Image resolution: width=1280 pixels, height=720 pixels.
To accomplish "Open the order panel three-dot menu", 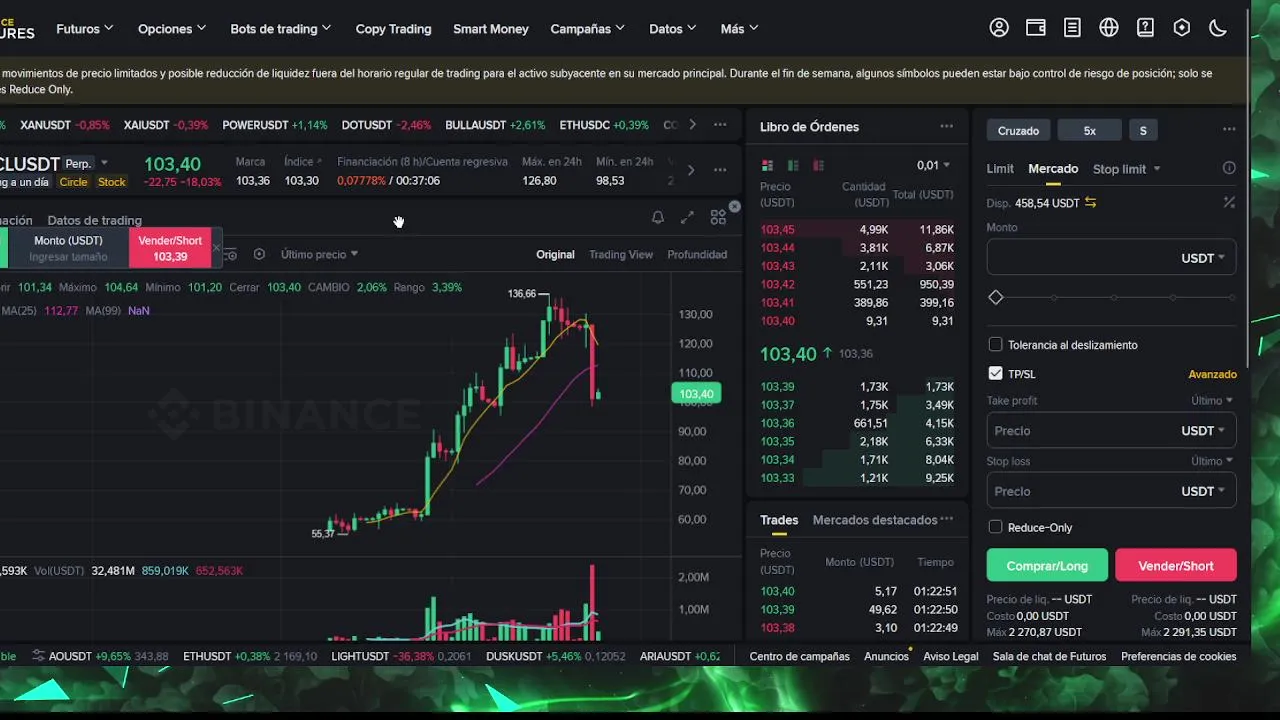I will (x=1229, y=129).
